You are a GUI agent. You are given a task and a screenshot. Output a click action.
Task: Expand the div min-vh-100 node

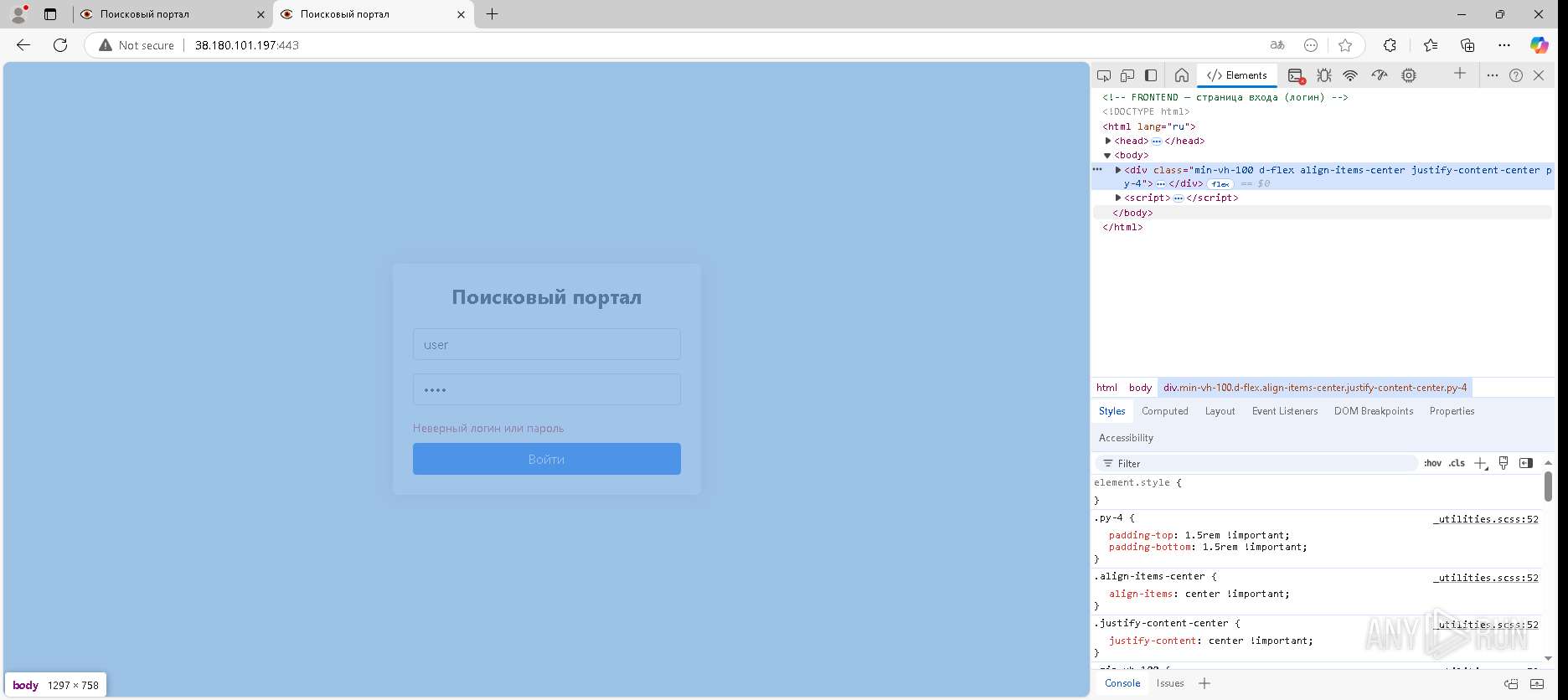coord(1118,170)
